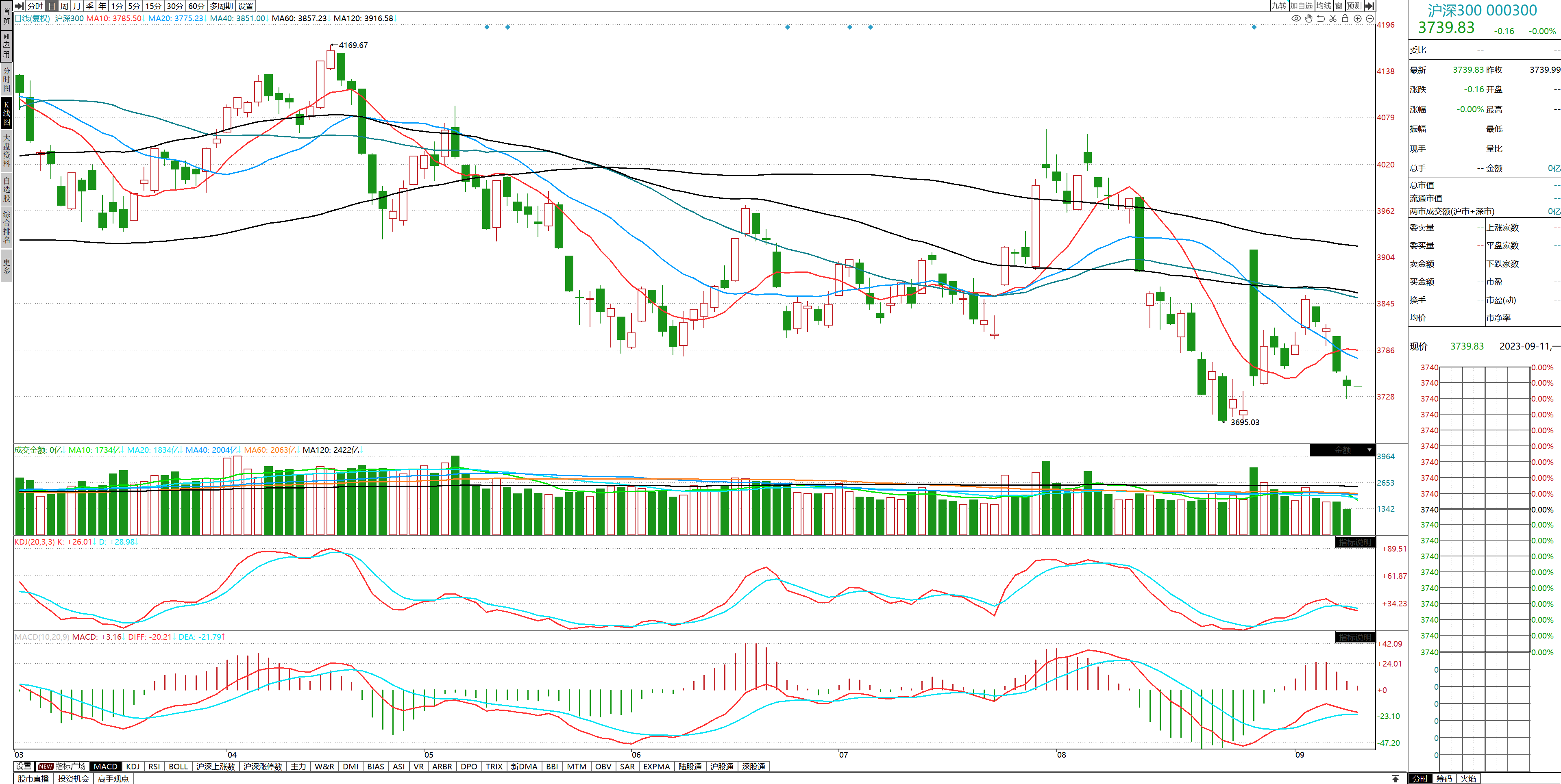Select the hand pan tool
This screenshot has height=784, width=1561.
(x=1308, y=19)
